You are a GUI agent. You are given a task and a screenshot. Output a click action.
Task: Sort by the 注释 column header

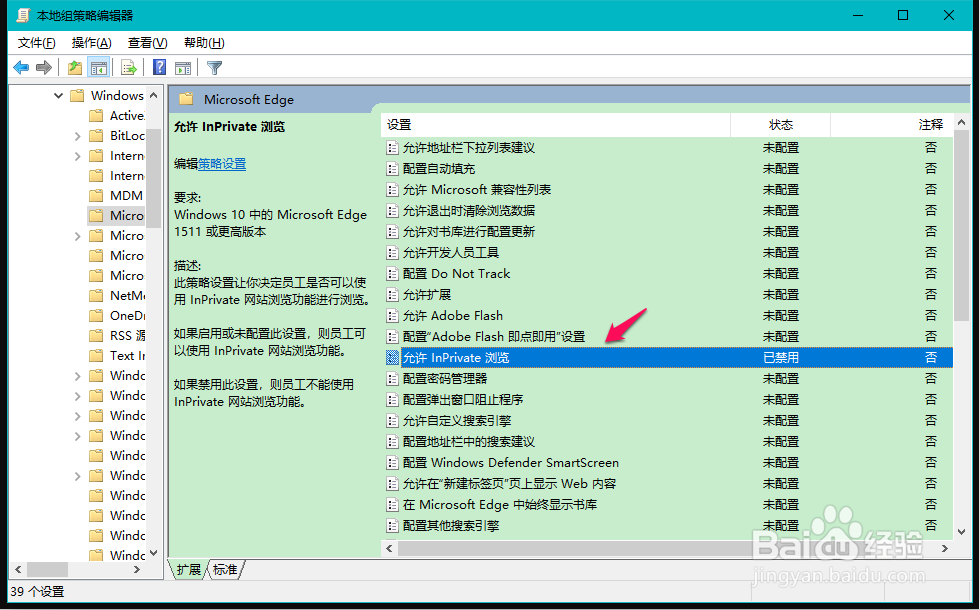click(892, 125)
